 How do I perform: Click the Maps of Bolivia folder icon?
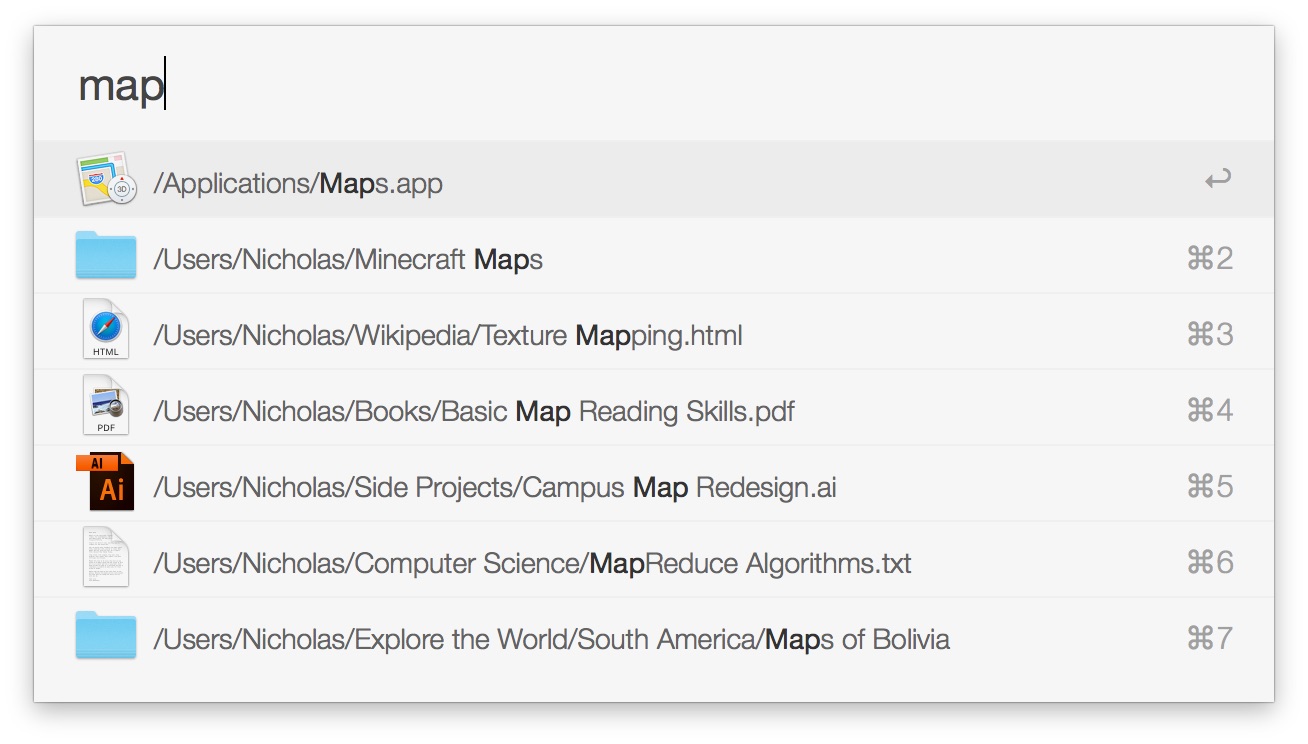[x=106, y=636]
